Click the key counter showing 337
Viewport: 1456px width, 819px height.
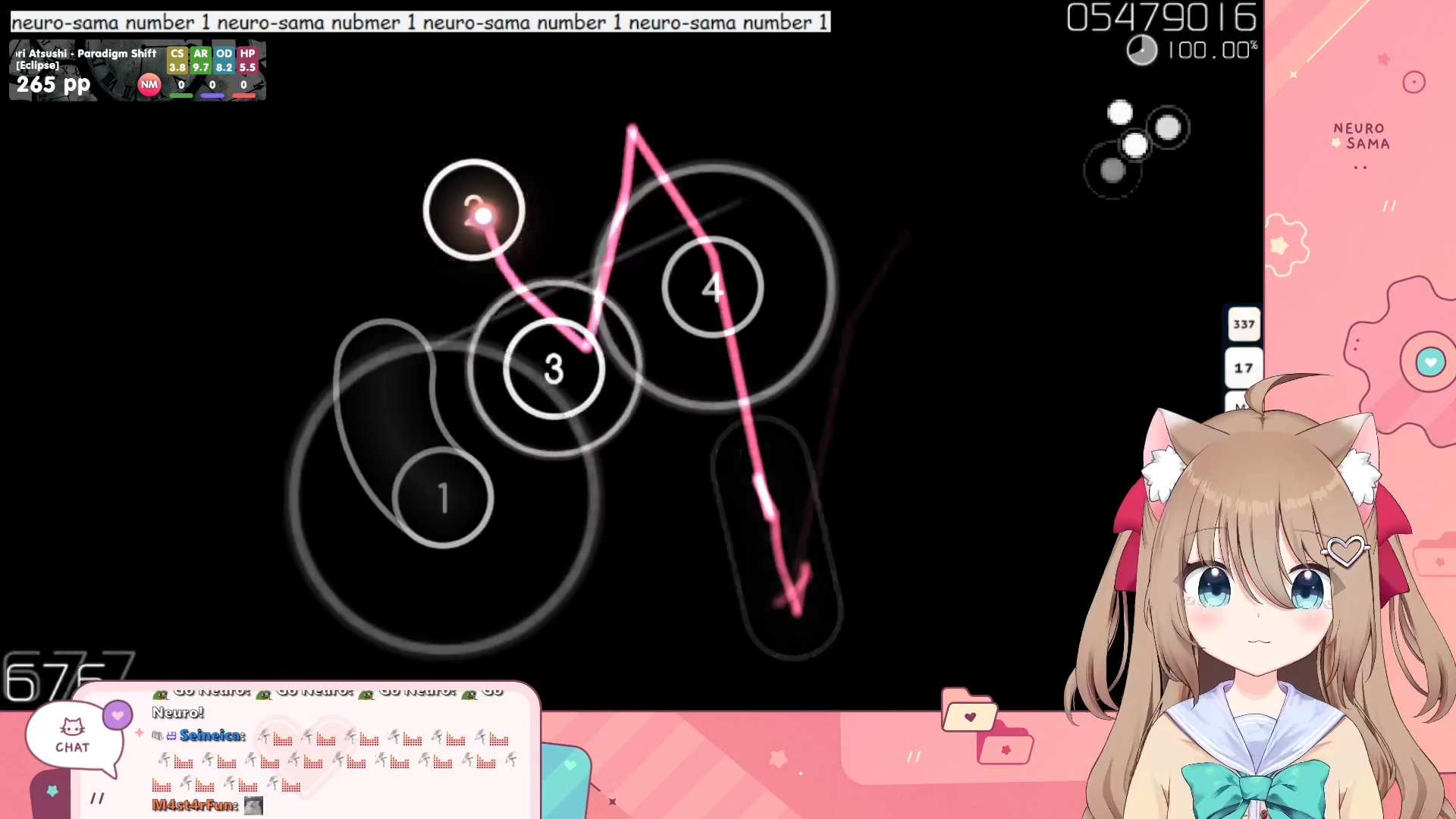(x=1244, y=325)
